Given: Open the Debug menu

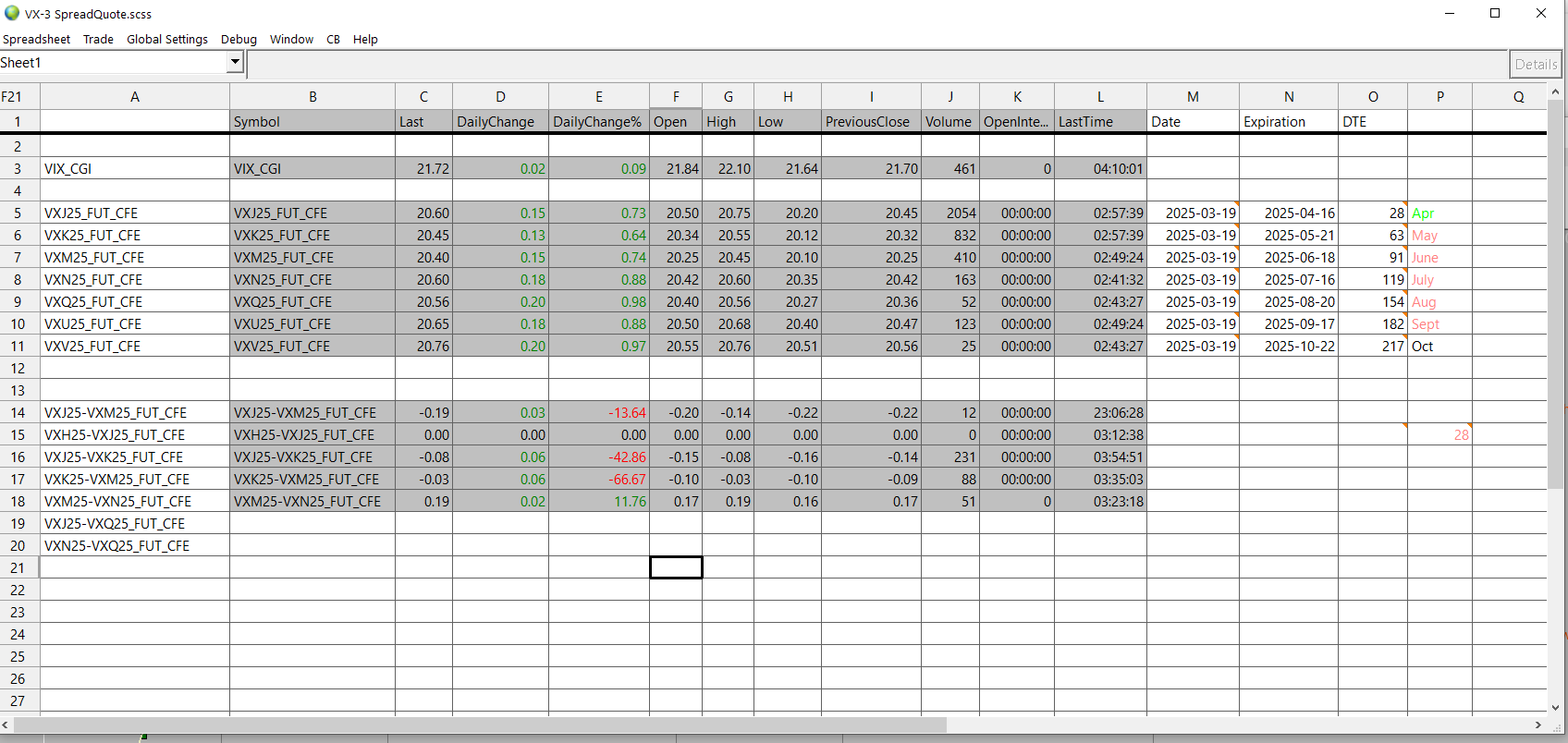Looking at the screenshot, I should (239, 39).
